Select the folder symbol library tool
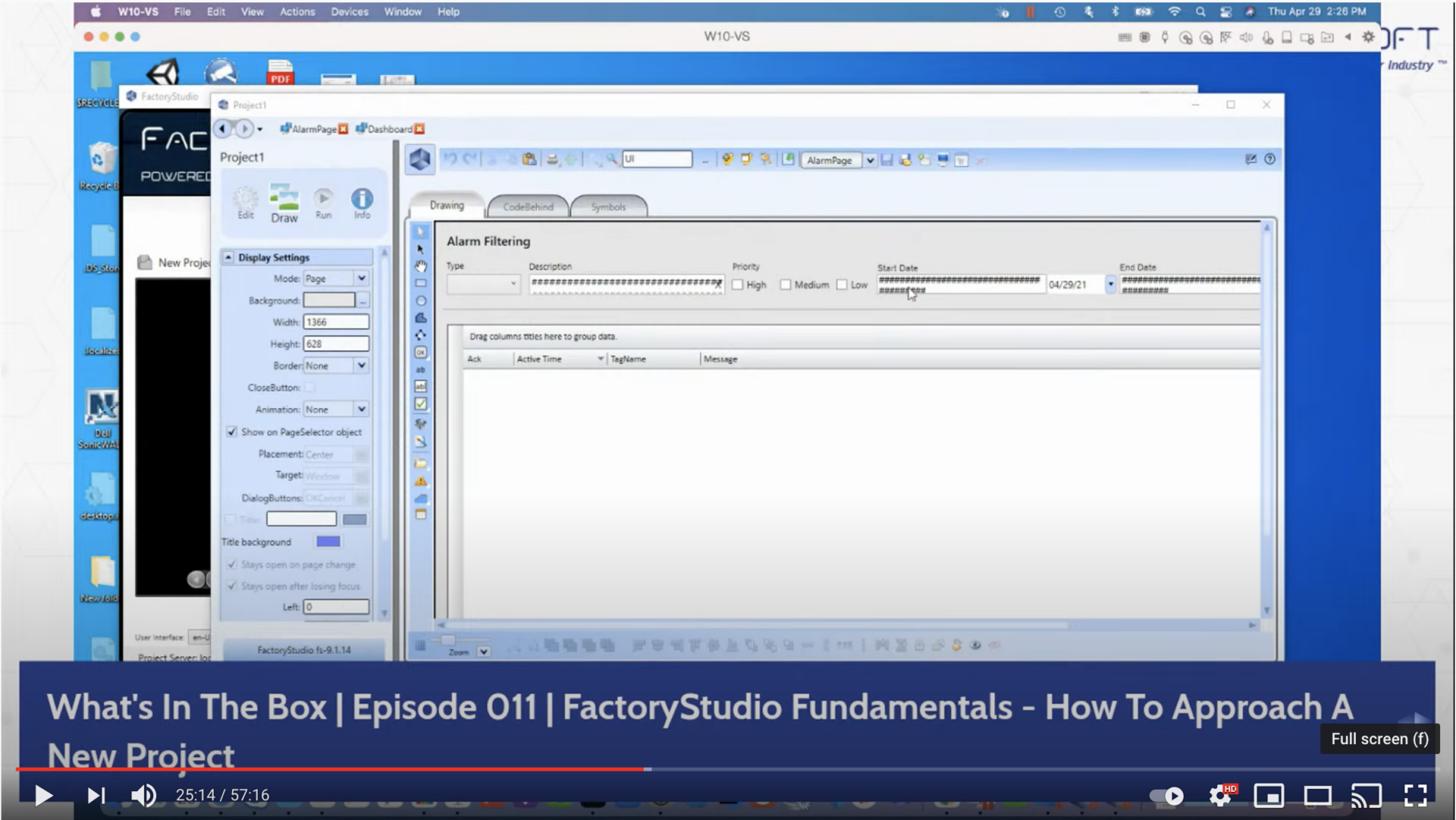Image resolution: width=1456 pixels, height=820 pixels. point(421,463)
